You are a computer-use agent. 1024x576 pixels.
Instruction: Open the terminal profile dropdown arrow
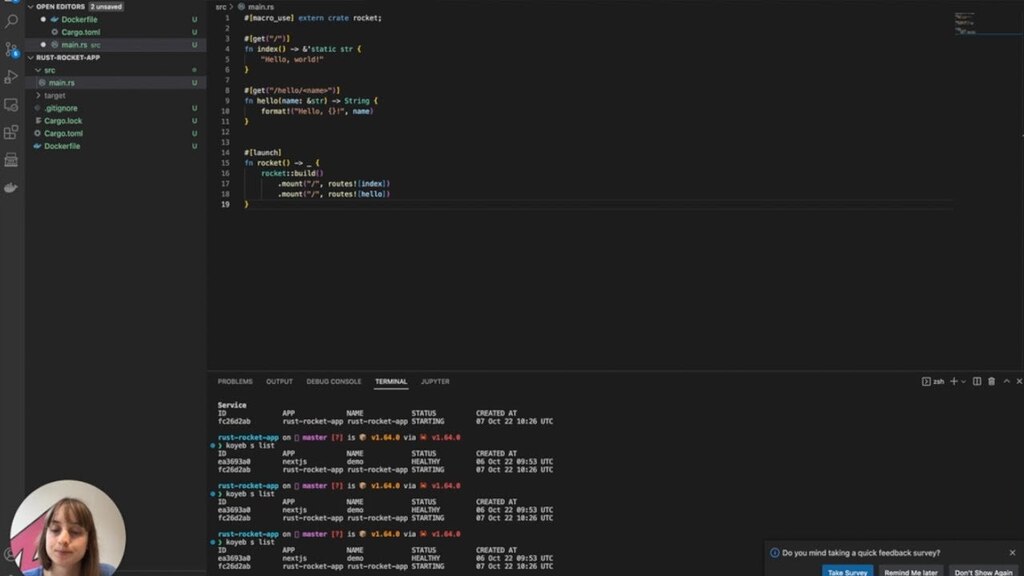964,381
